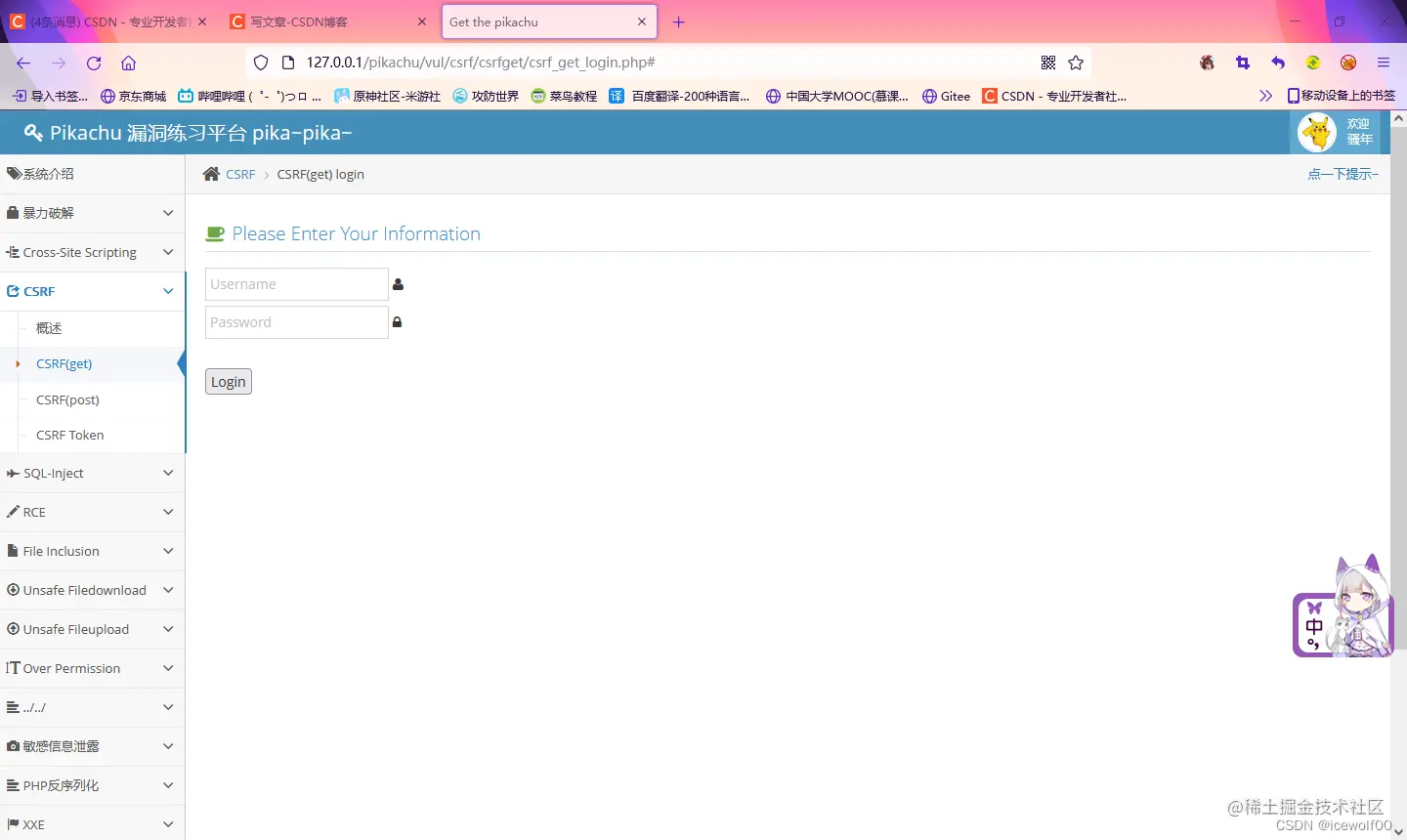Expand the Unsafe Fileupload menu
Screen dimensions: 1407x840
tap(92, 629)
